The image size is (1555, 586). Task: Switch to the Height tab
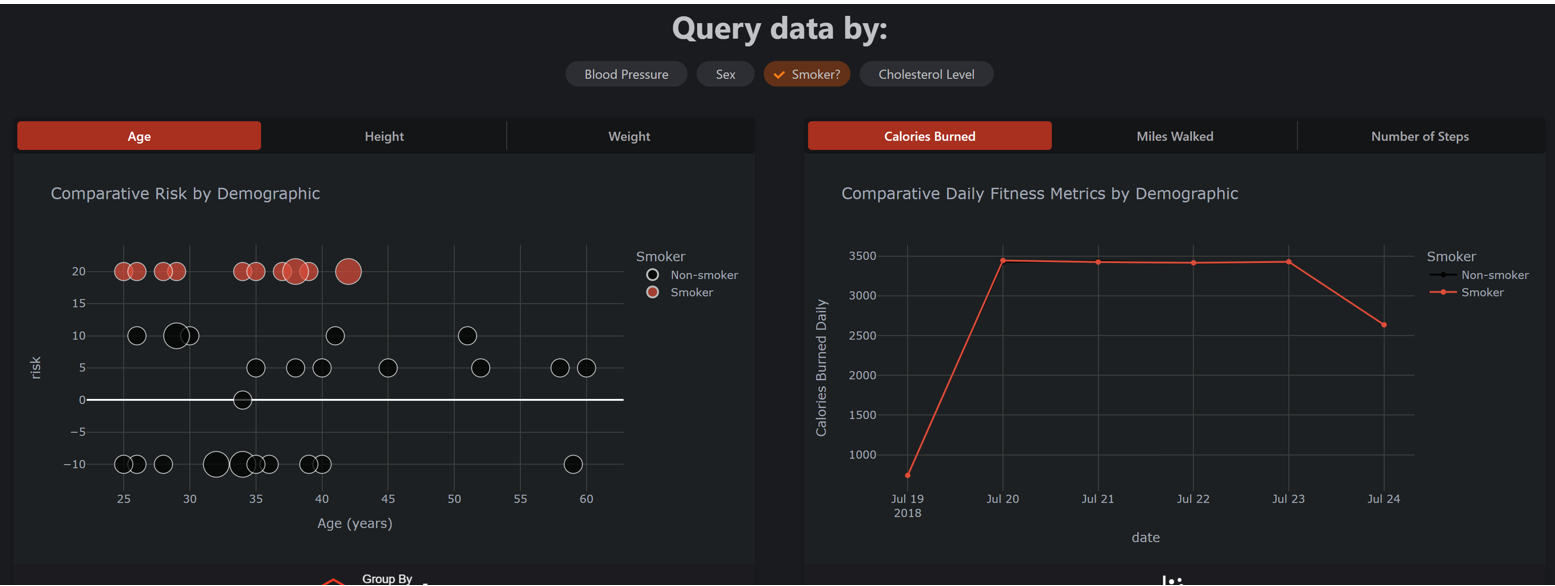(x=384, y=136)
